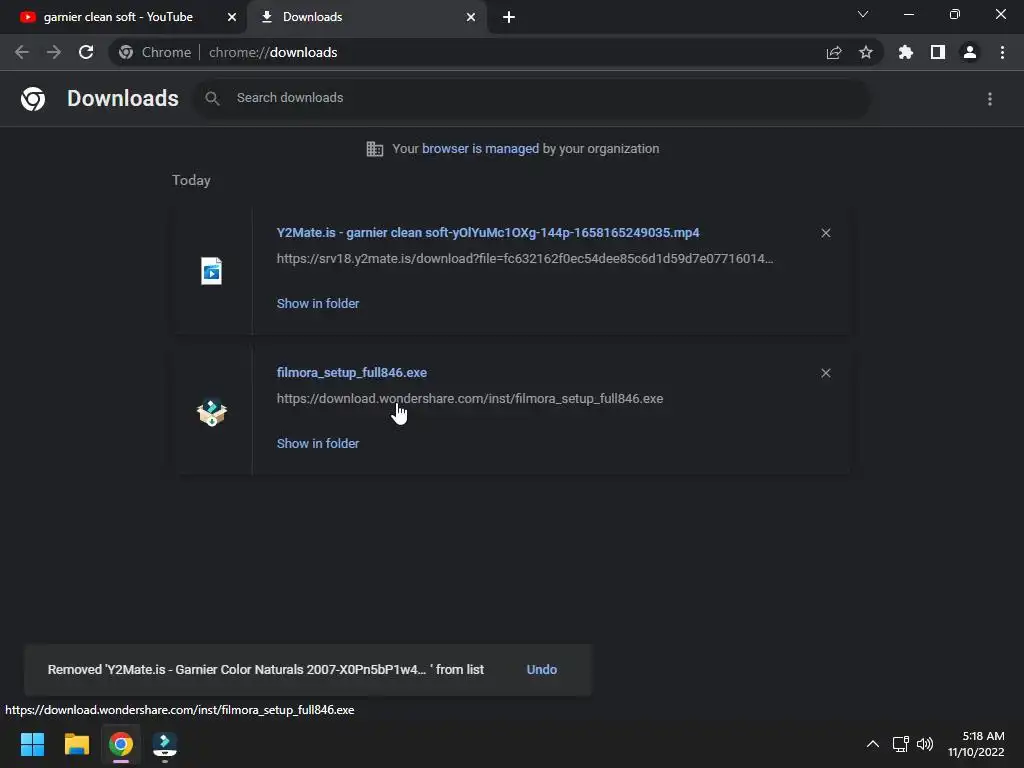Screen dimensions: 1024x768
Task: Click the Chrome taskbar icon
Action: pyautogui.click(x=121, y=744)
